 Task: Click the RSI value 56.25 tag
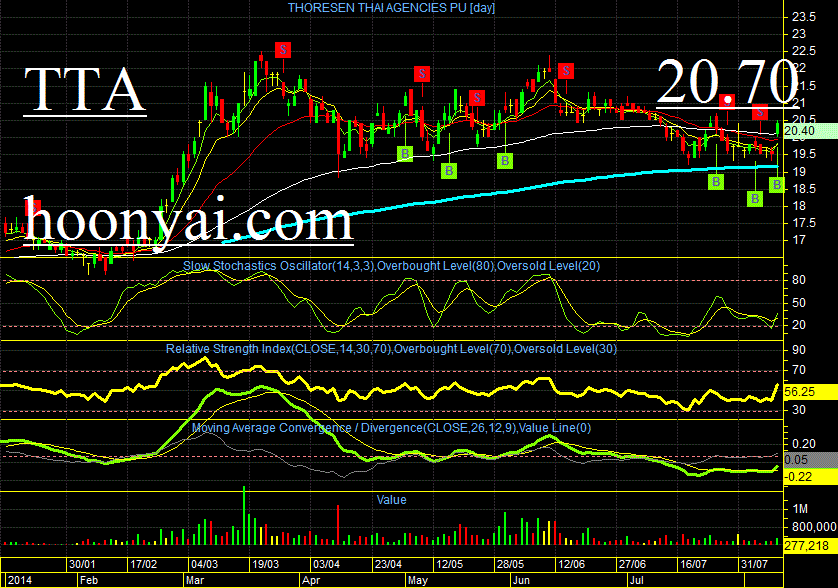(x=810, y=392)
